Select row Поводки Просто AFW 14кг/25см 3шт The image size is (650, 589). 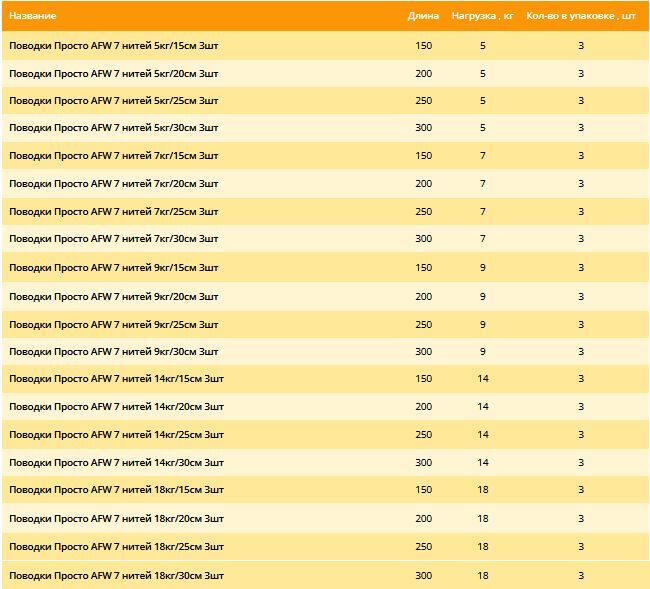325,434
